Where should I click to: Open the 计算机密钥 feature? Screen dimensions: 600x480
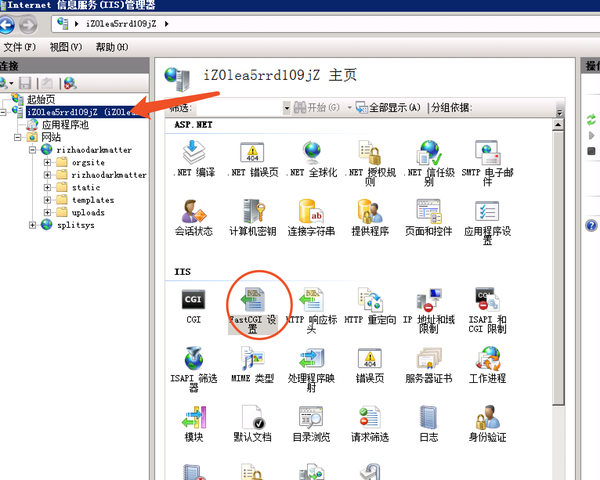point(253,217)
